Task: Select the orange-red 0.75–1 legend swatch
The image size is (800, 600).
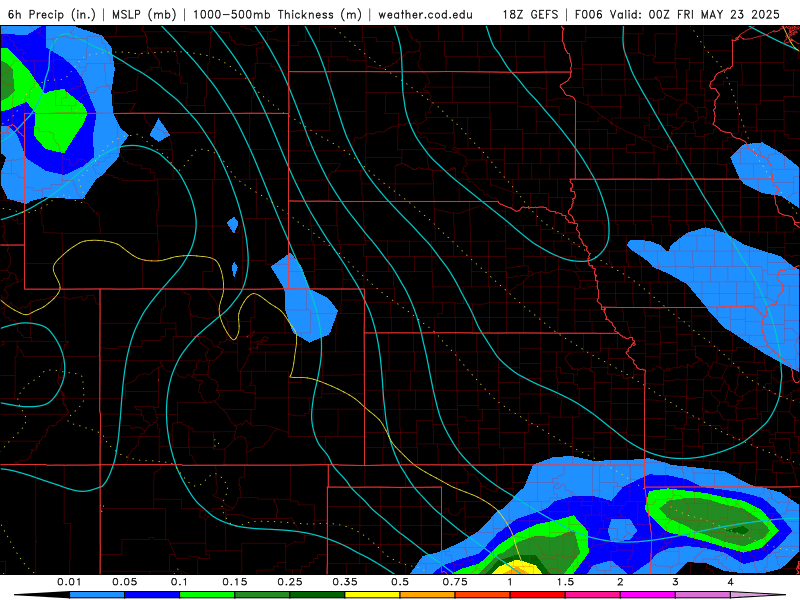Action: click(x=483, y=595)
